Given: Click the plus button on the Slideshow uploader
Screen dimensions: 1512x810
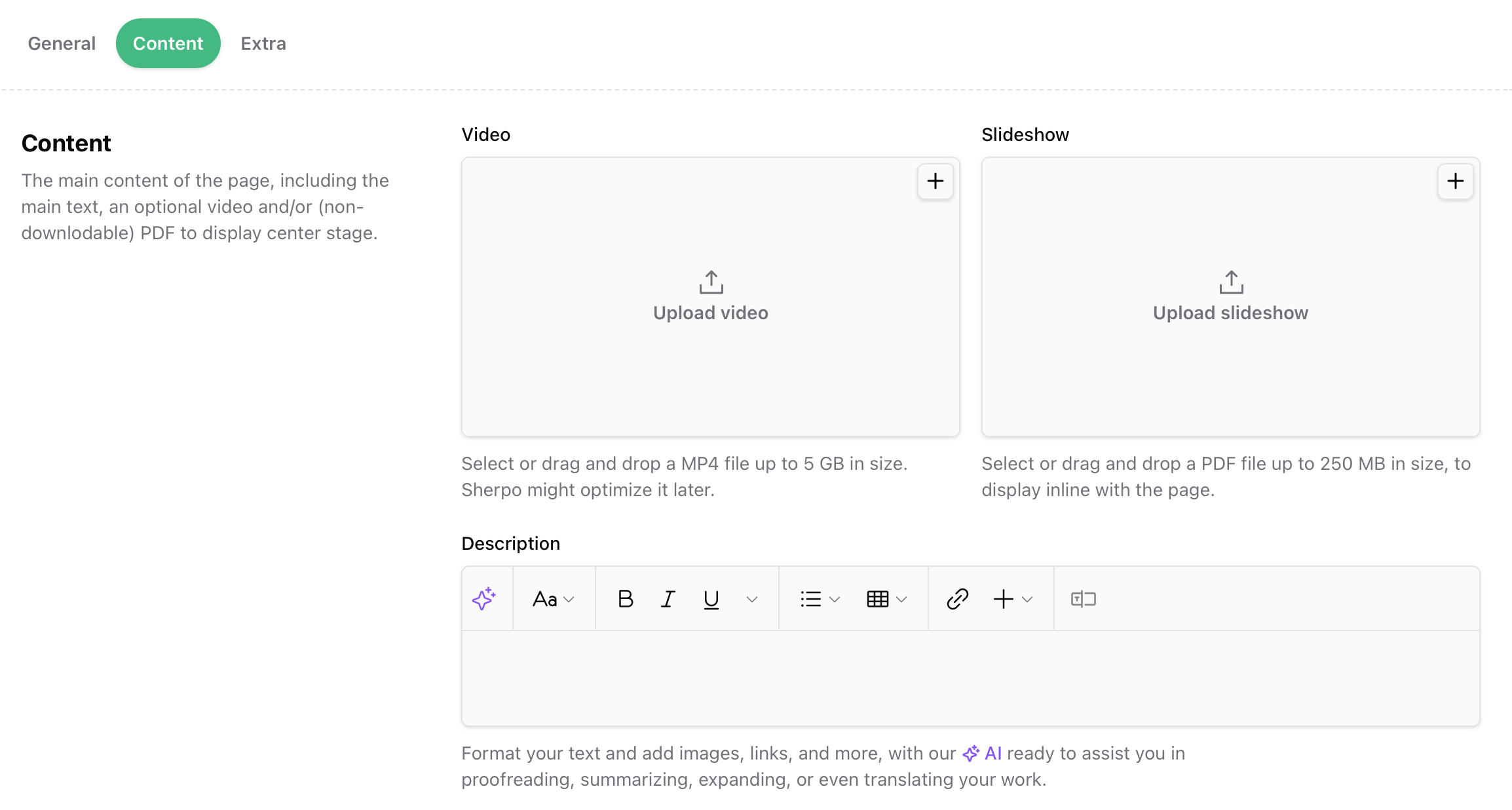Looking at the screenshot, I should coord(1454,182).
